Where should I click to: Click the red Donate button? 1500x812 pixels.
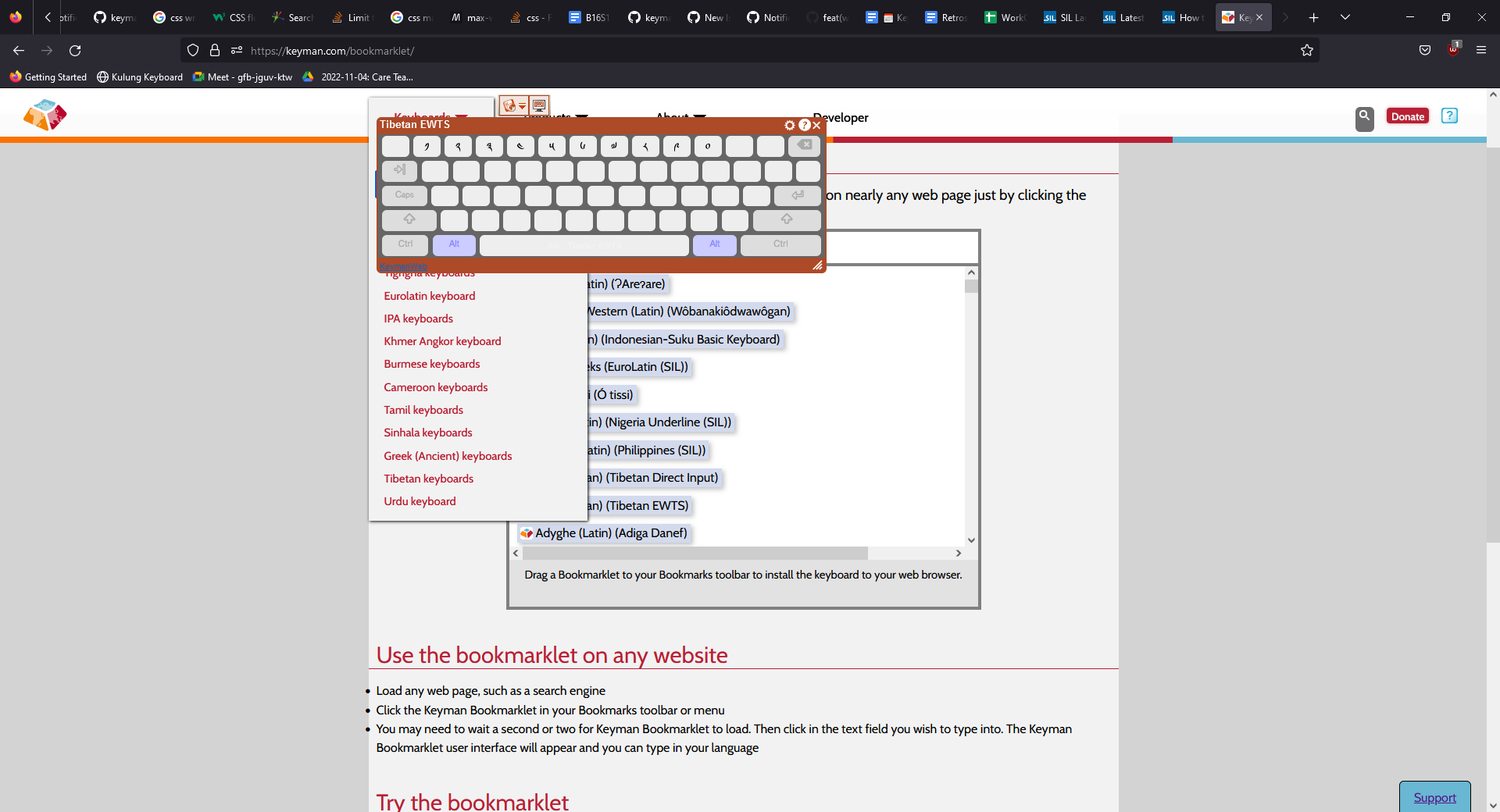[1408, 116]
